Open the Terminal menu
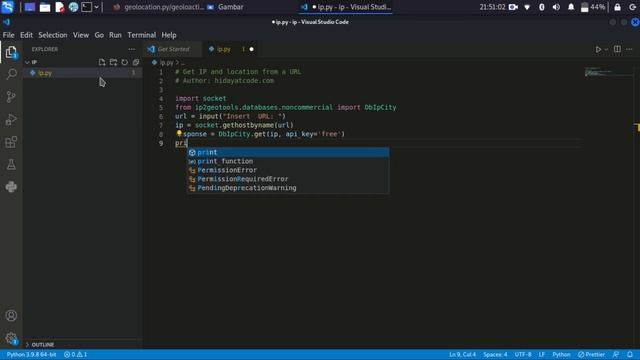This screenshot has width=640, height=360. 142,35
